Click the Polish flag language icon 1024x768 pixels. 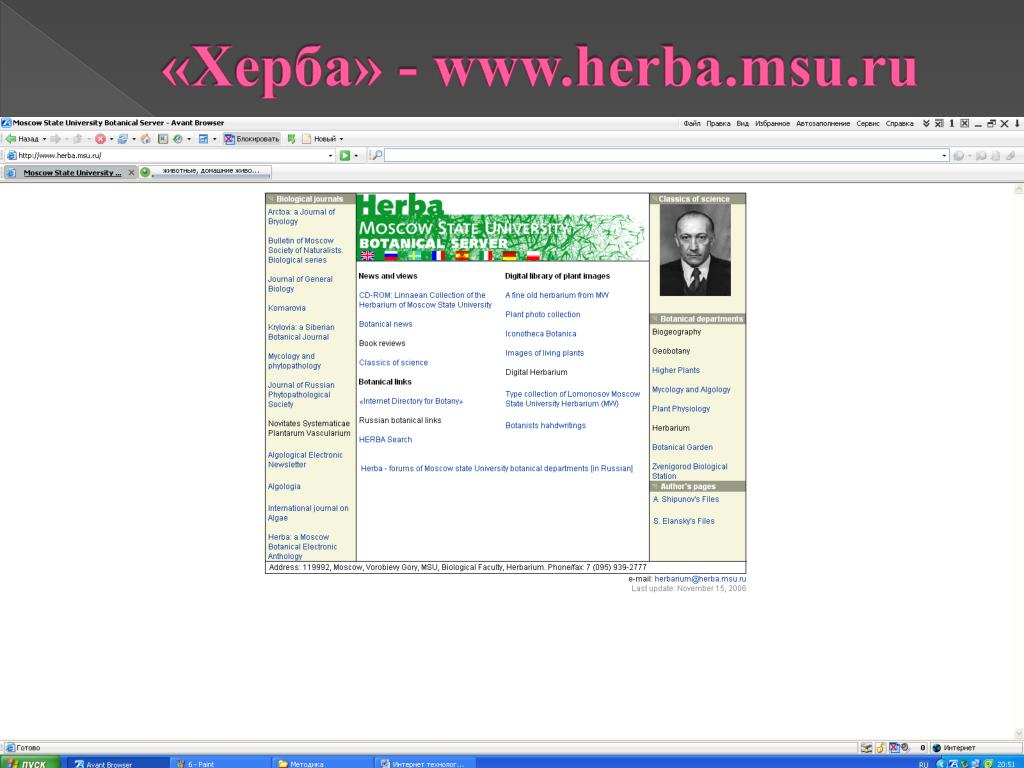point(534,255)
